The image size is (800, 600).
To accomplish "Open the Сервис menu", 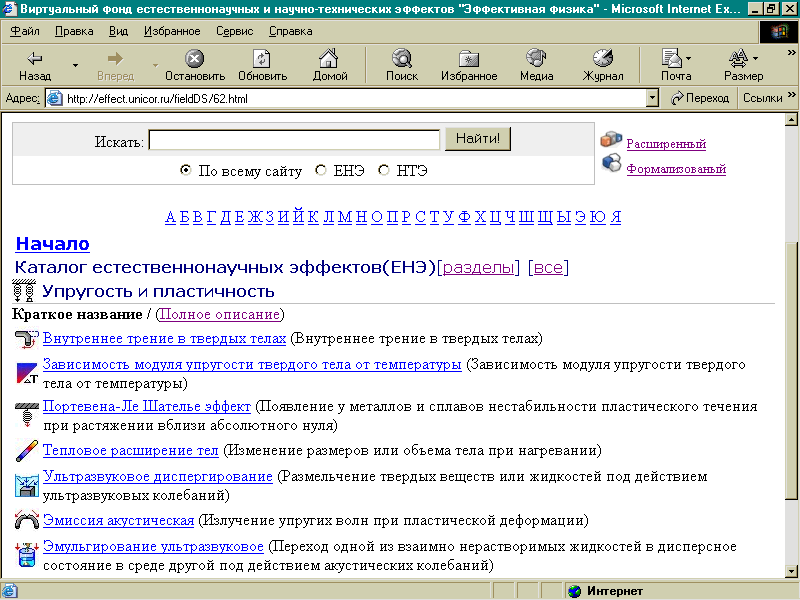I will [x=234, y=31].
